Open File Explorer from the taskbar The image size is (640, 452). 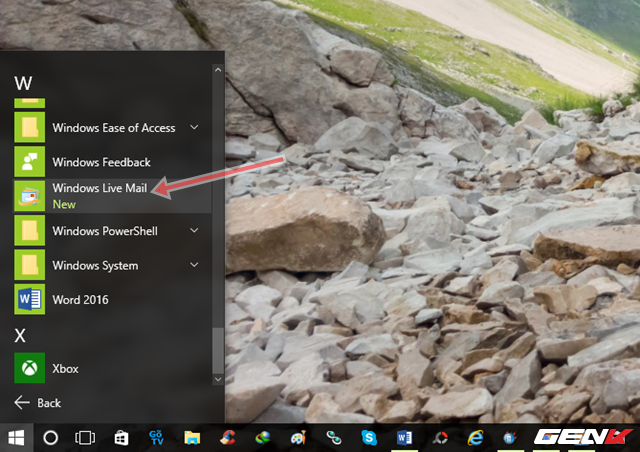tap(192, 437)
